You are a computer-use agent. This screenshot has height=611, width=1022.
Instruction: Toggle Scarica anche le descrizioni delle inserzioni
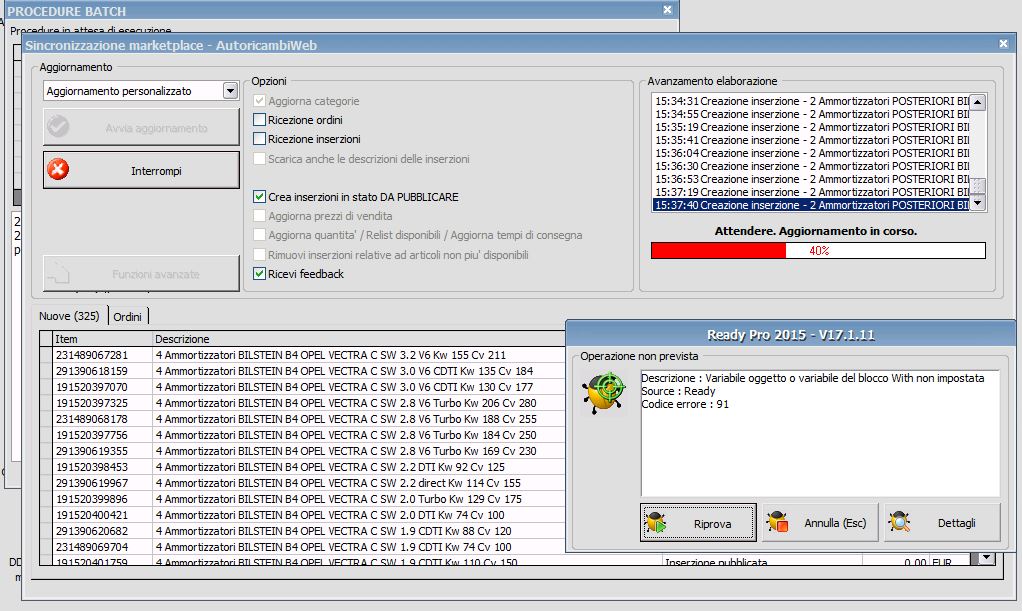point(259,158)
